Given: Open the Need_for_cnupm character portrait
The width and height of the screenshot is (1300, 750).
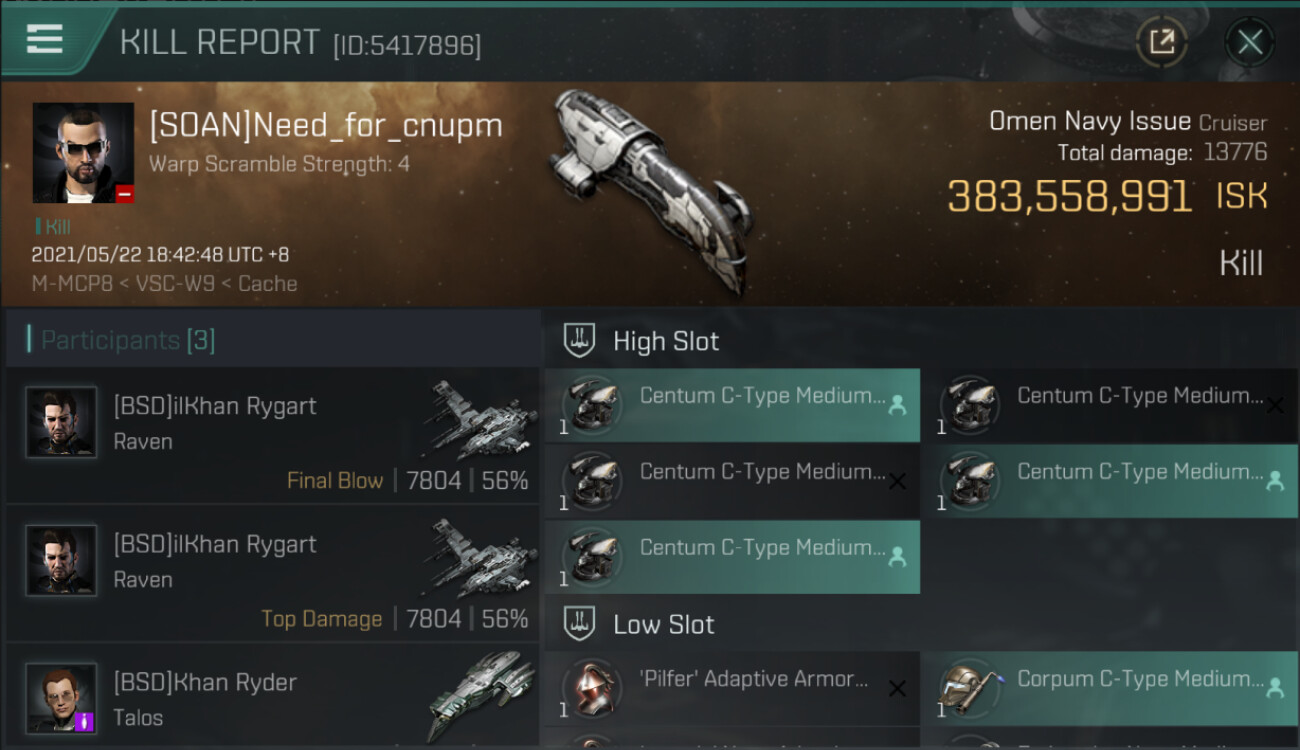Looking at the screenshot, I should (83, 153).
